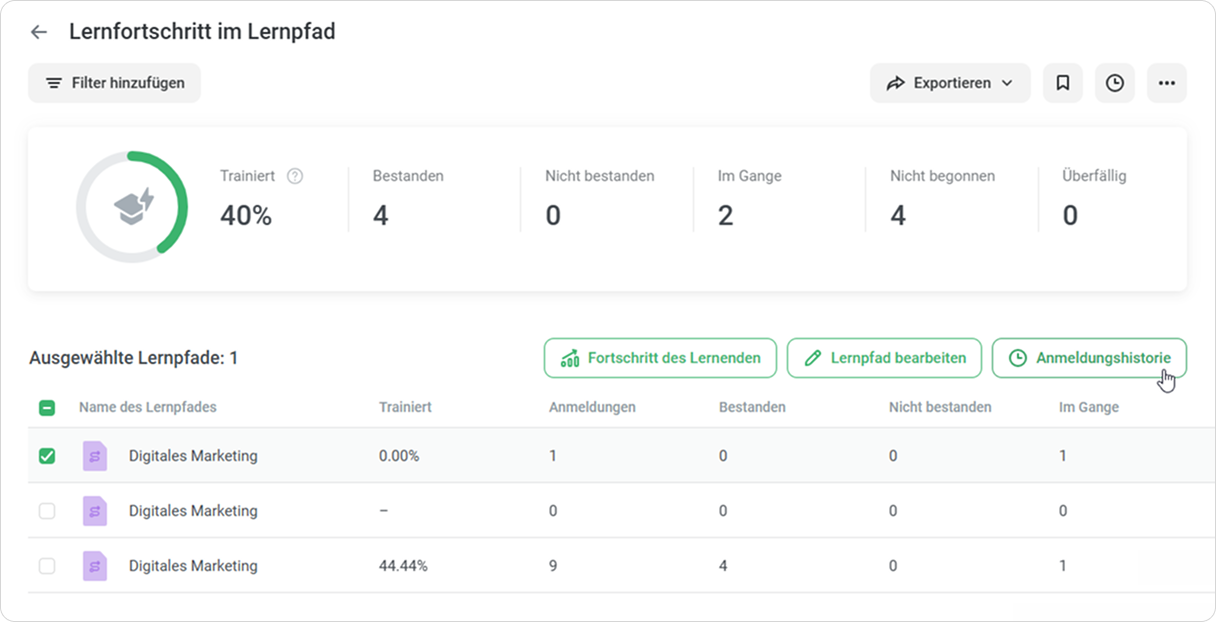Click the learning path icon in 0.00% row
The image size is (1216, 622).
[95, 456]
